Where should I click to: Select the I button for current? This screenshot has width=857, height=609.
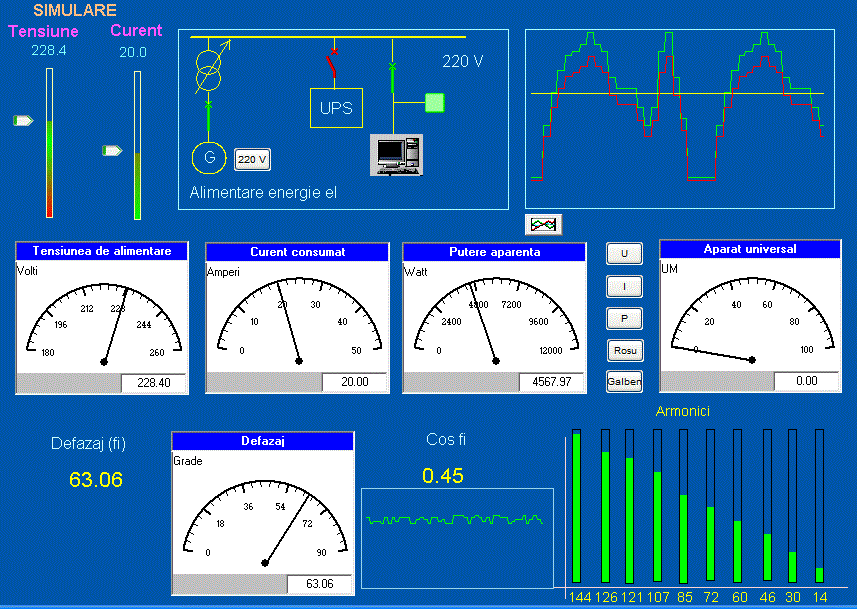tap(625, 286)
